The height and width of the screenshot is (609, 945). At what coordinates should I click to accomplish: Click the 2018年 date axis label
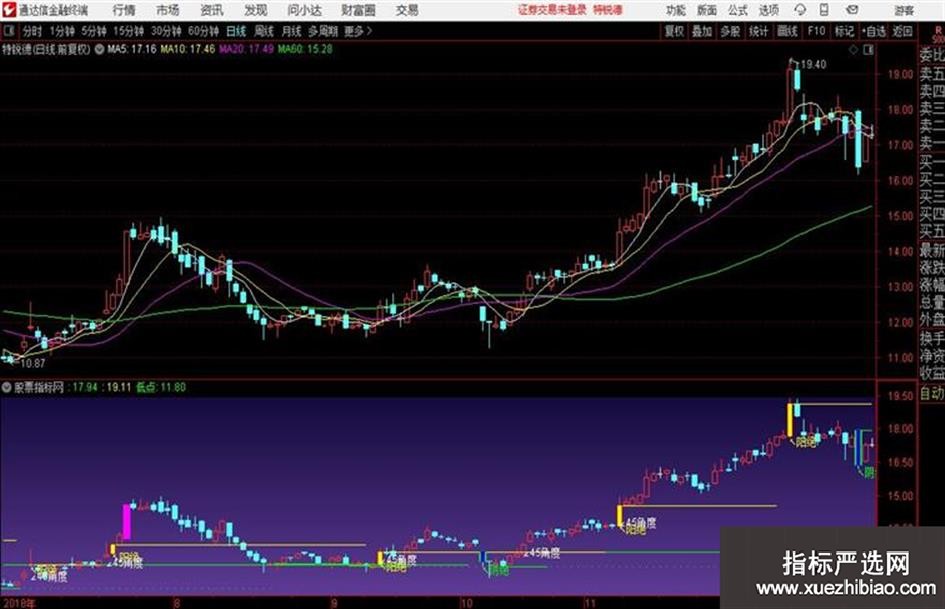tap(19, 603)
